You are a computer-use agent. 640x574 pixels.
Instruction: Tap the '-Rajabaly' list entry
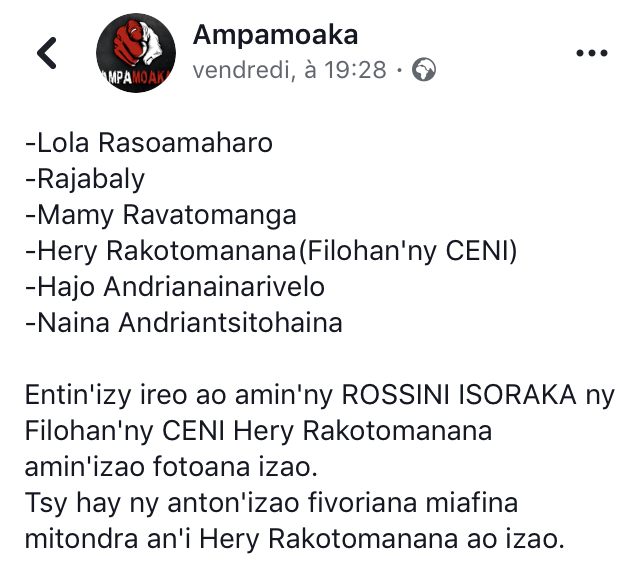pyautogui.click(x=85, y=180)
